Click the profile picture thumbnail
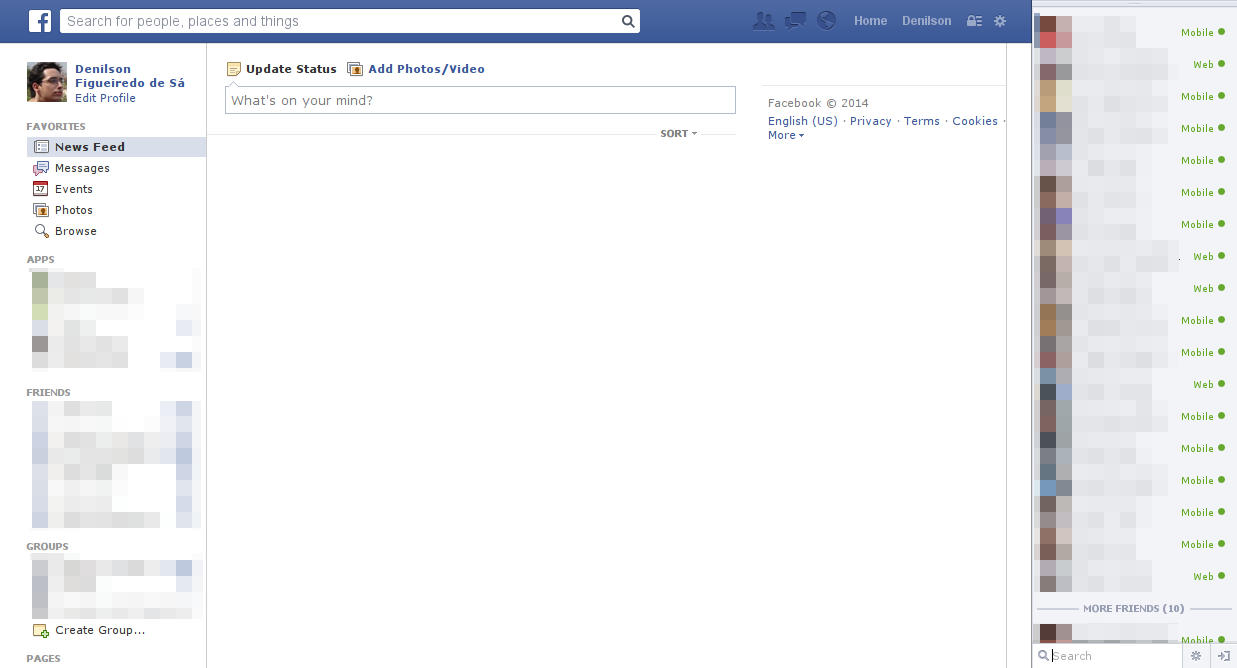This screenshot has width=1237, height=668. [x=47, y=82]
